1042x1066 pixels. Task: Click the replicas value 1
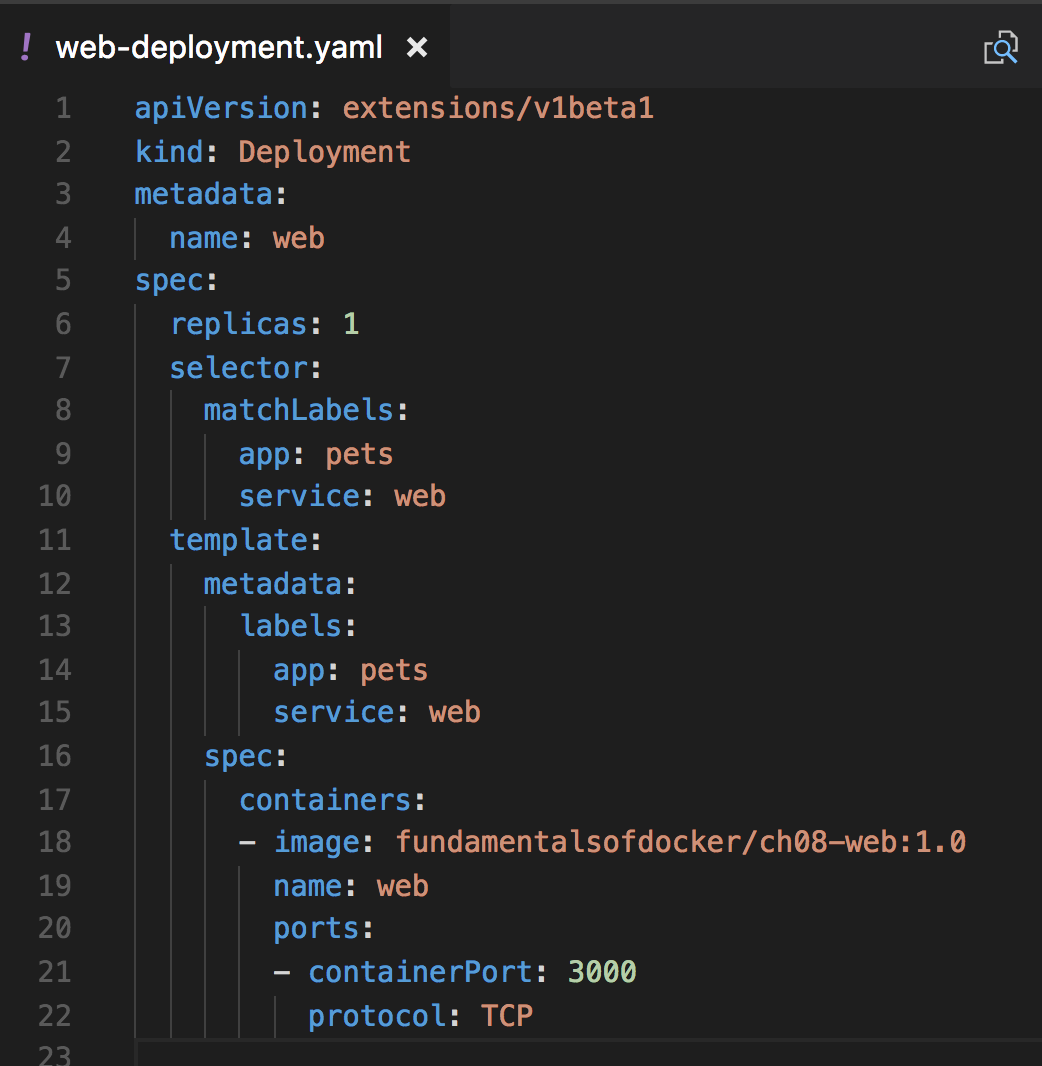351,324
